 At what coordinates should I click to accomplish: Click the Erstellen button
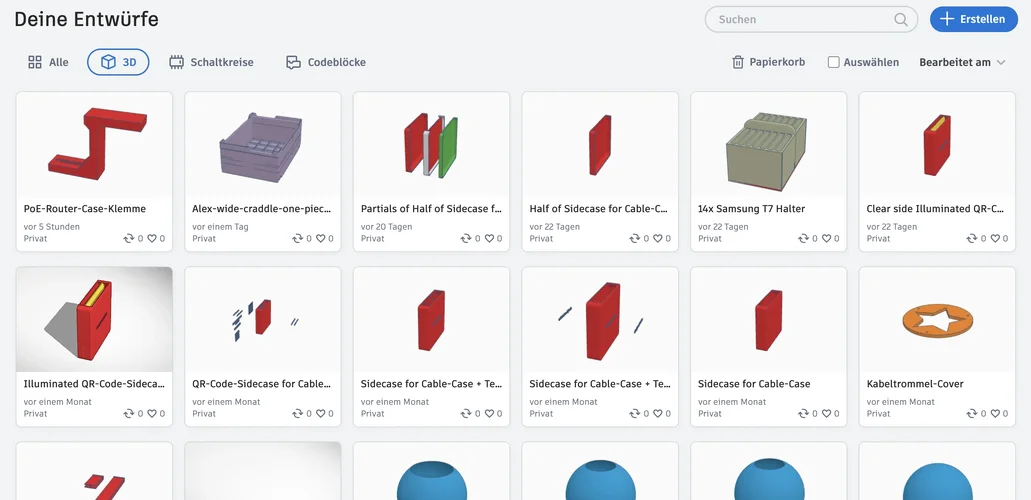click(973, 19)
